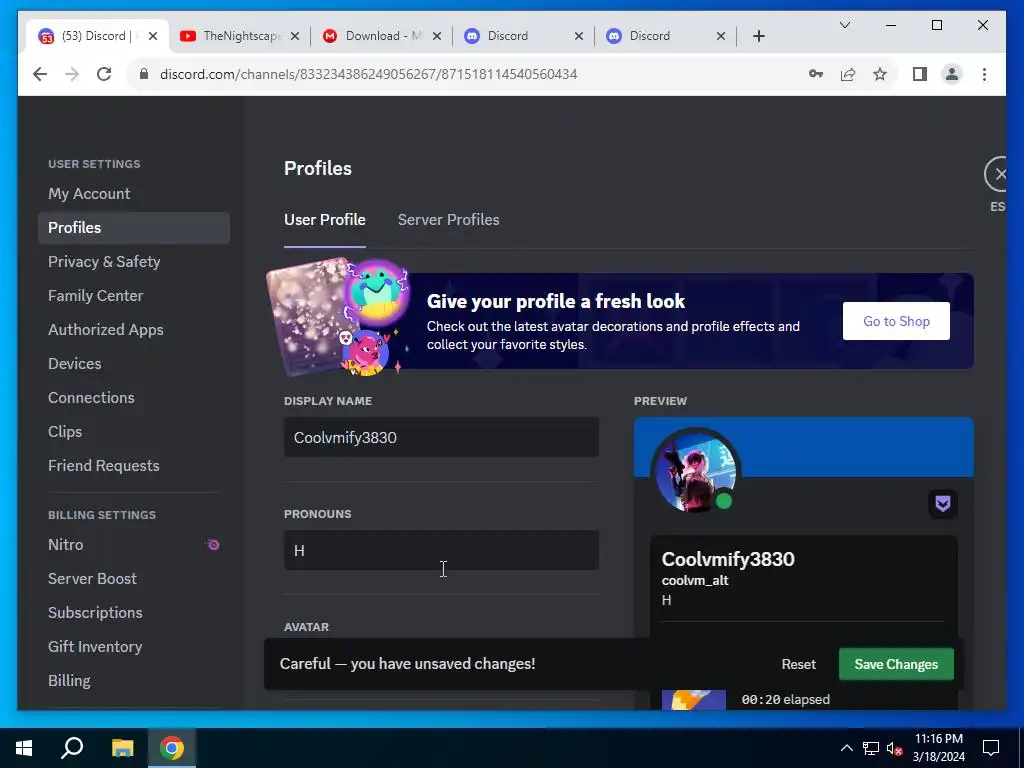Viewport: 1024px width, 768px height.
Task: Click the preview green online status dot
Action: click(x=724, y=501)
